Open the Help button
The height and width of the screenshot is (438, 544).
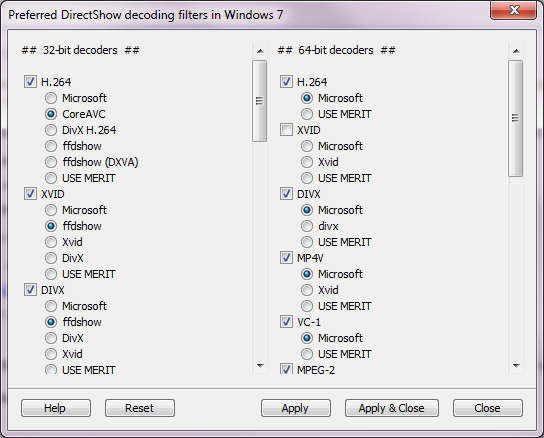(x=56, y=408)
